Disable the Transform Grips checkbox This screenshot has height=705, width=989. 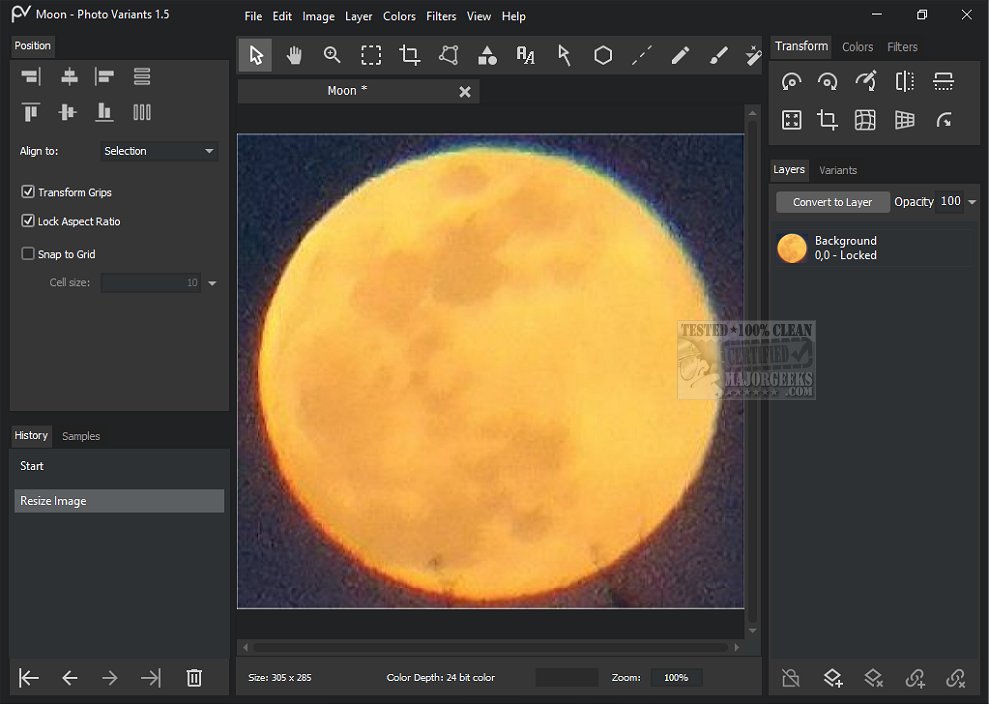pos(28,192)
